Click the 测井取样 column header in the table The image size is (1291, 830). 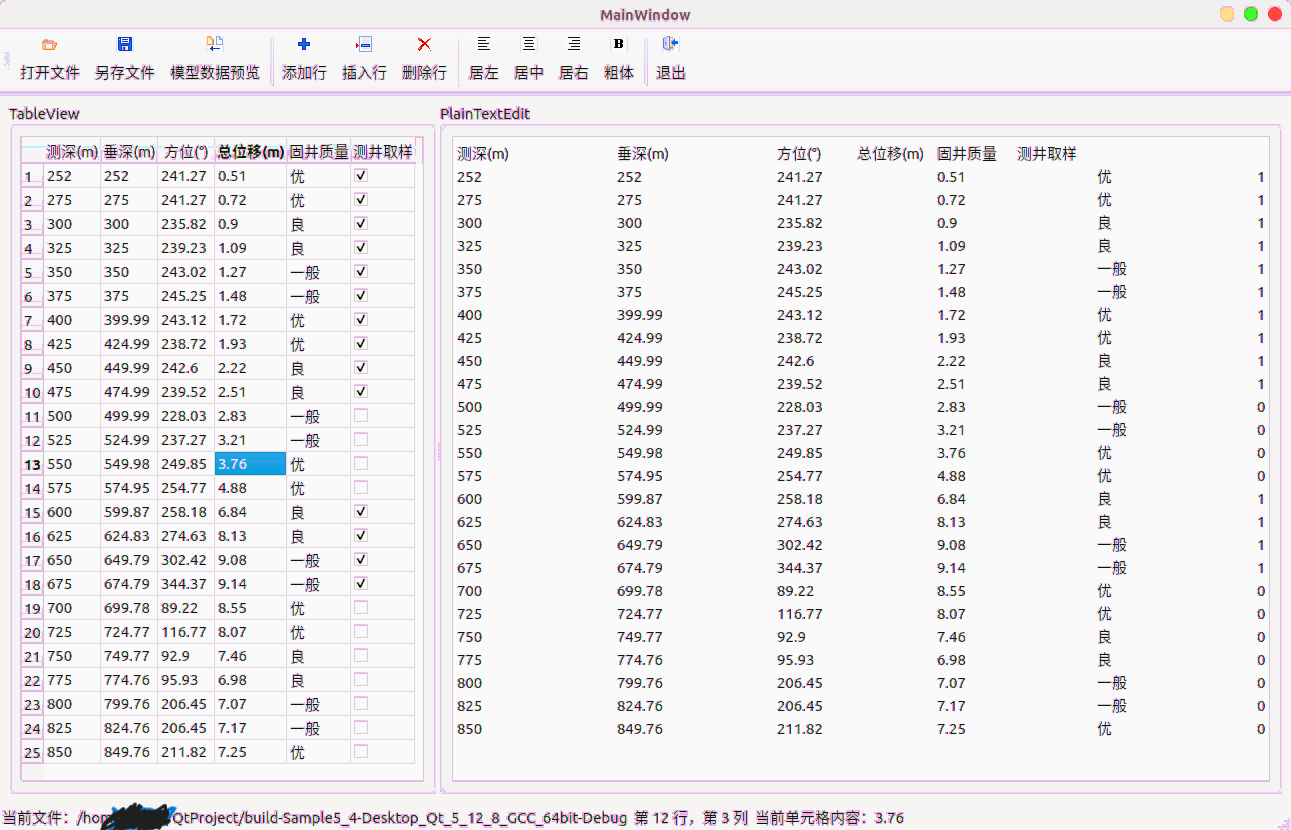pyautogui.click(x=383, y=152)
